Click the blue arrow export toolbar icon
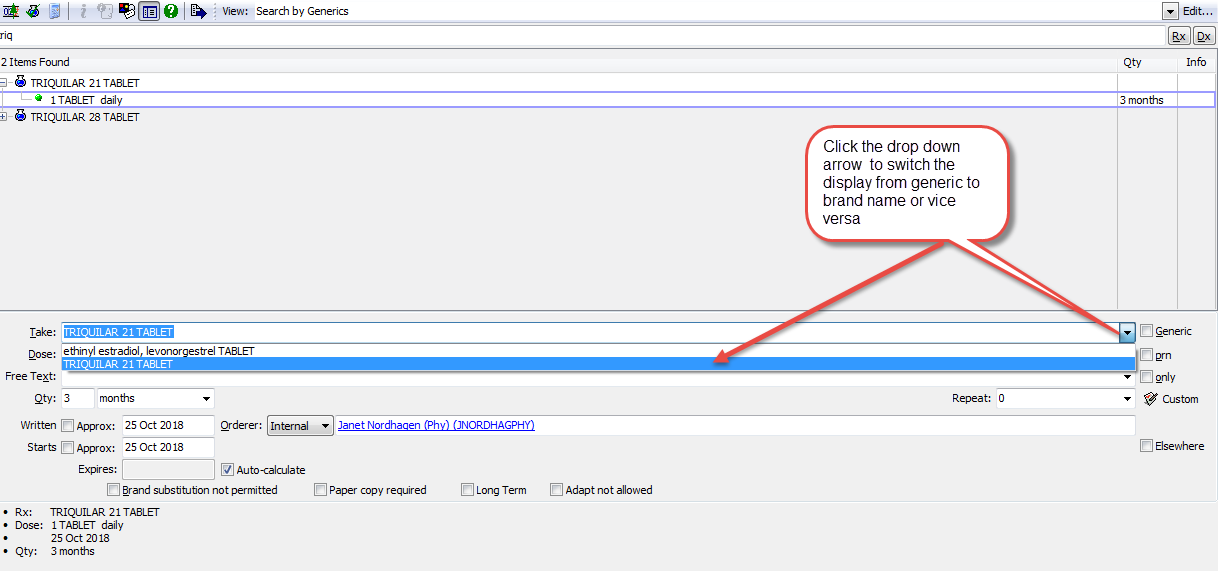 point(199,11)
